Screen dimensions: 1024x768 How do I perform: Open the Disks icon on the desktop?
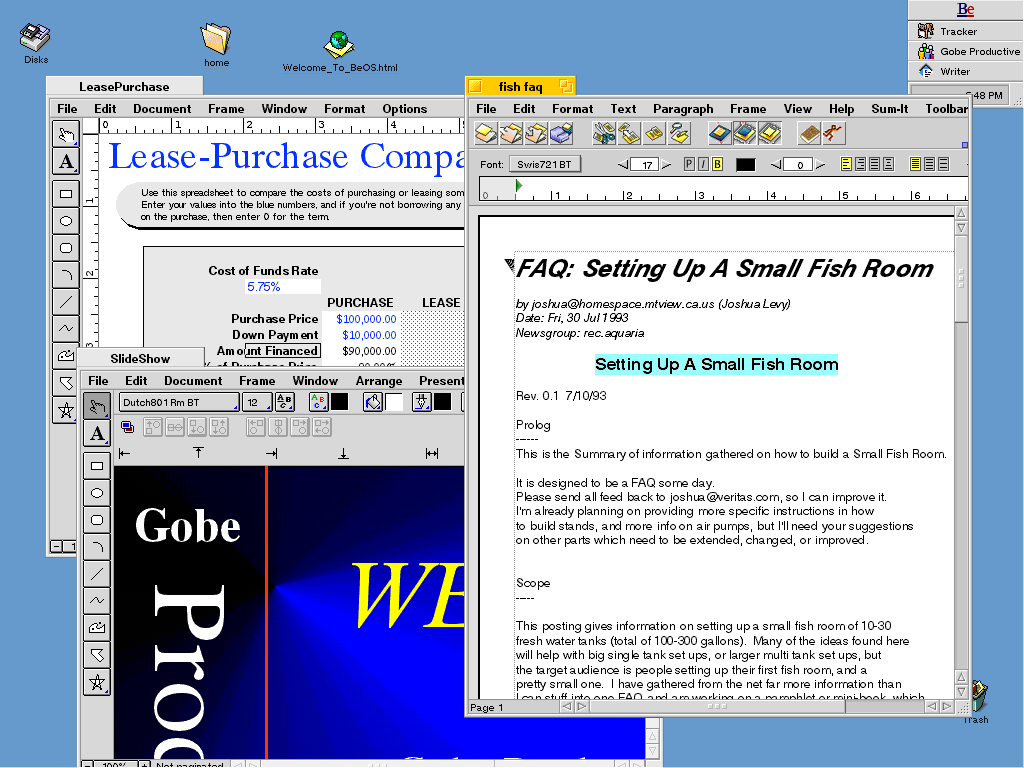point(36,42)
